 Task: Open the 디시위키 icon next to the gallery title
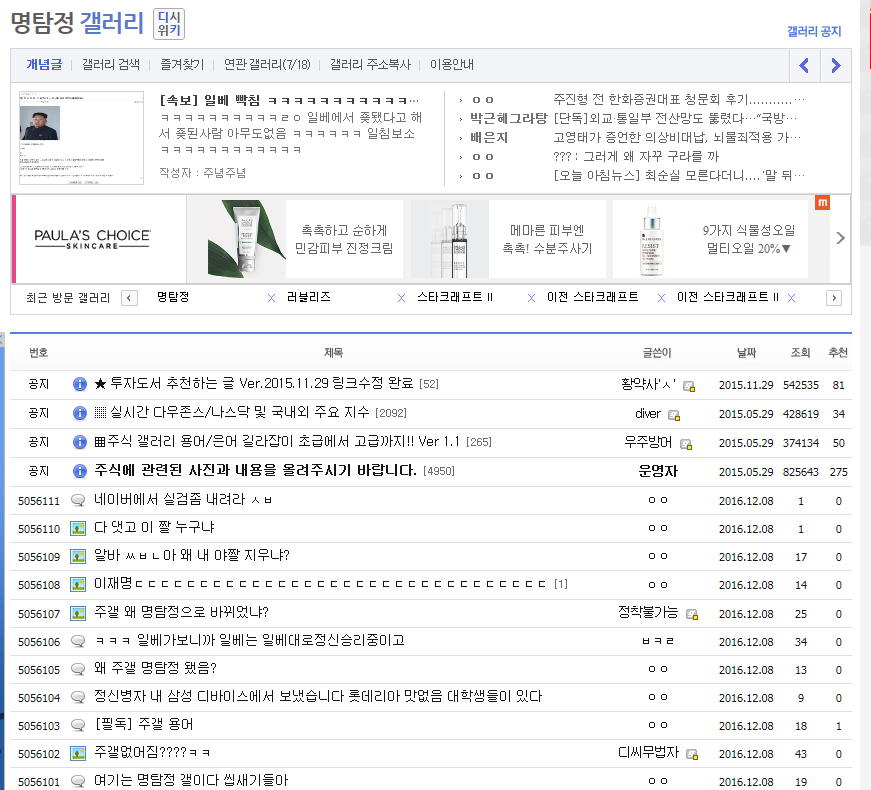point(169,24)
